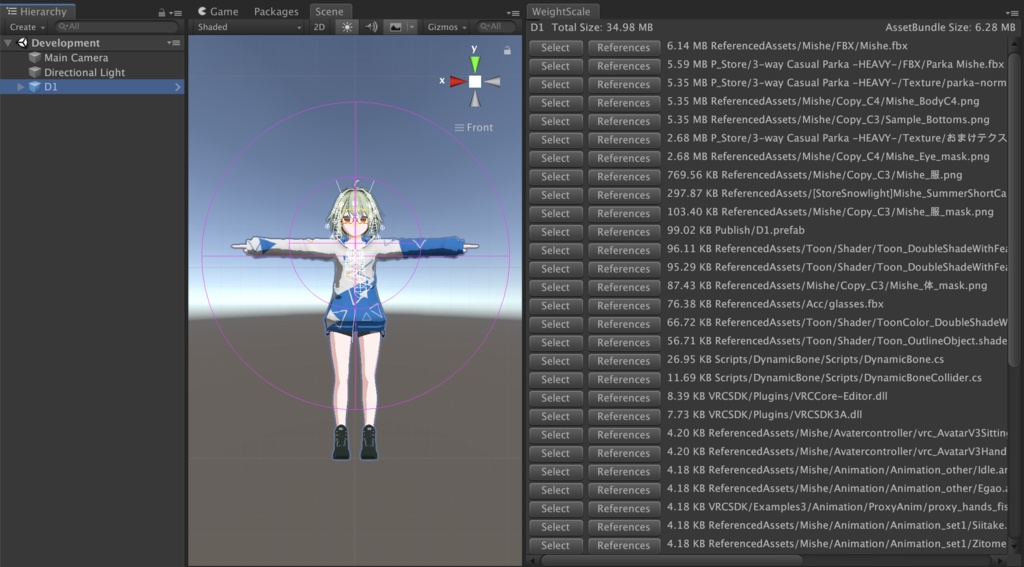Click the WeightScale vertical scrollbar
The height and width of the screenshot is (567, 1024).
pyautogui.click(x=1014, y=209)
